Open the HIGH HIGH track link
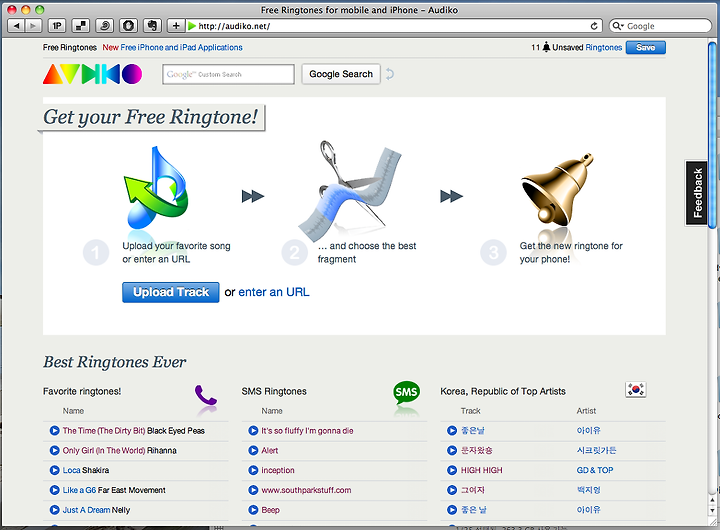 (x=482, y=470)
